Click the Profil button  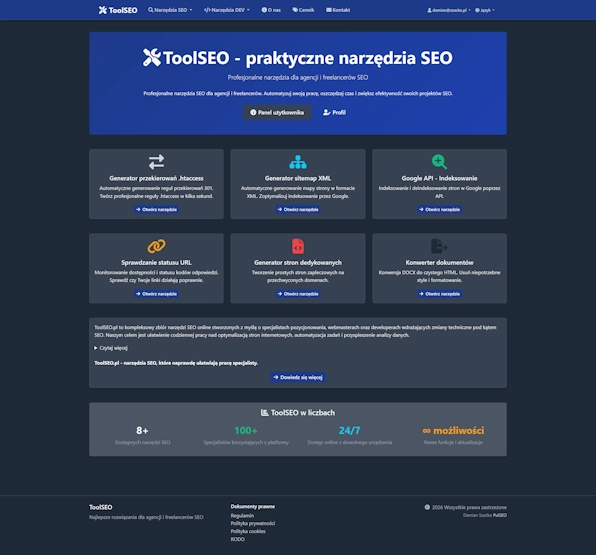[x=334, y=113]
